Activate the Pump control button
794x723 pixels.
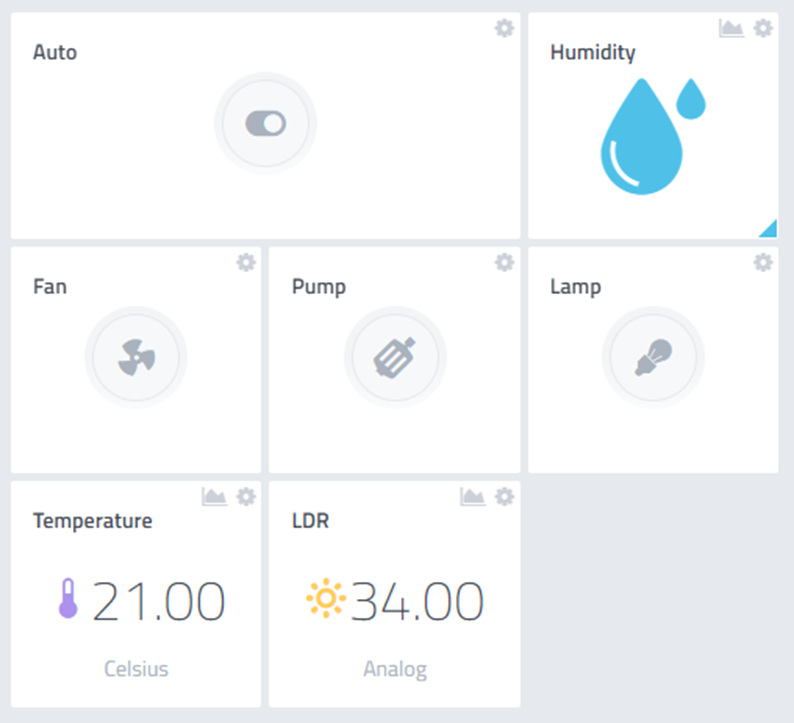coord(395,357)
